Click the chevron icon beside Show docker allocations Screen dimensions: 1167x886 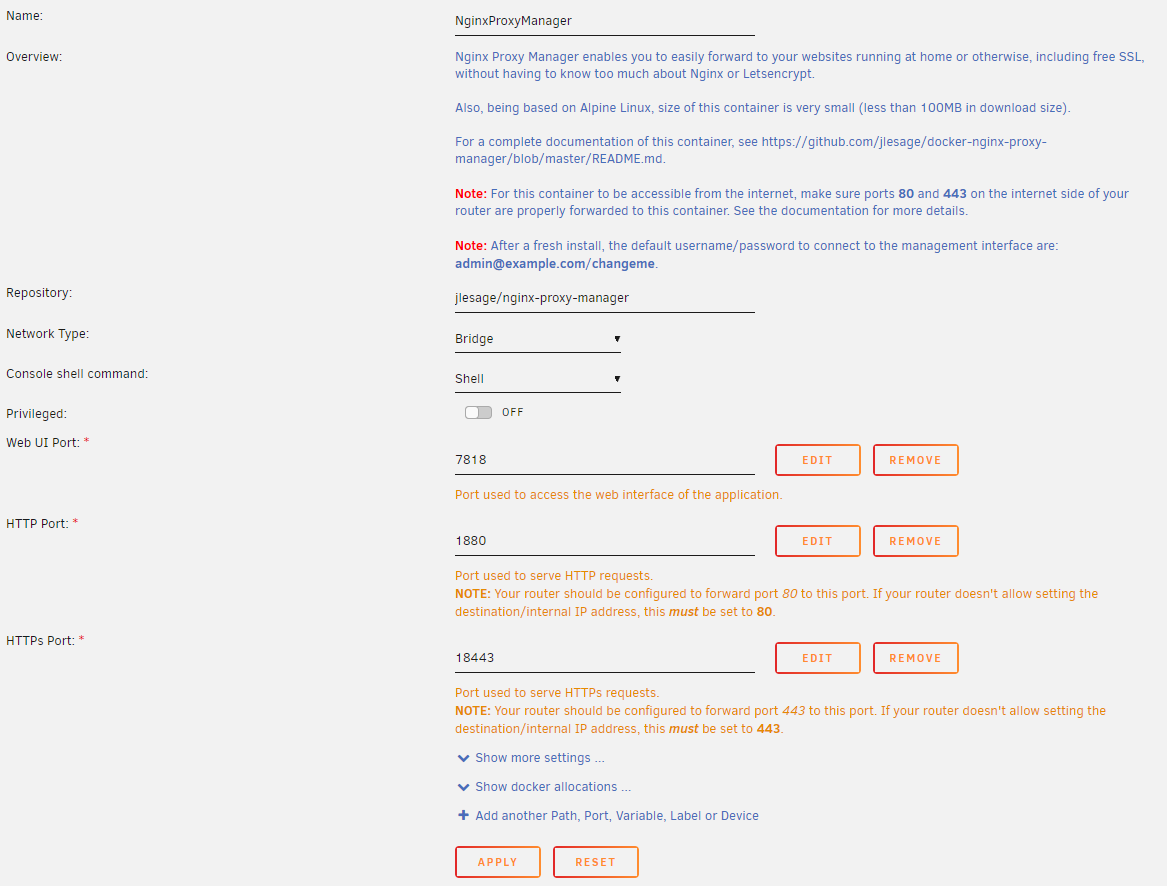pyautogui.click(x=463, y=787)
